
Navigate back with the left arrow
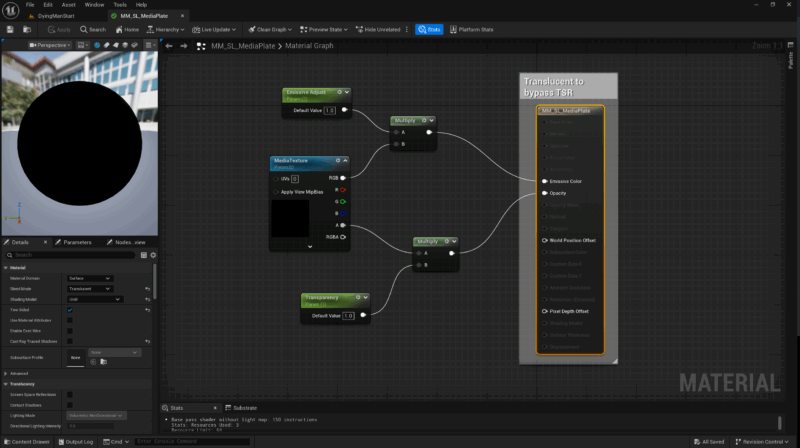[169, 45]
